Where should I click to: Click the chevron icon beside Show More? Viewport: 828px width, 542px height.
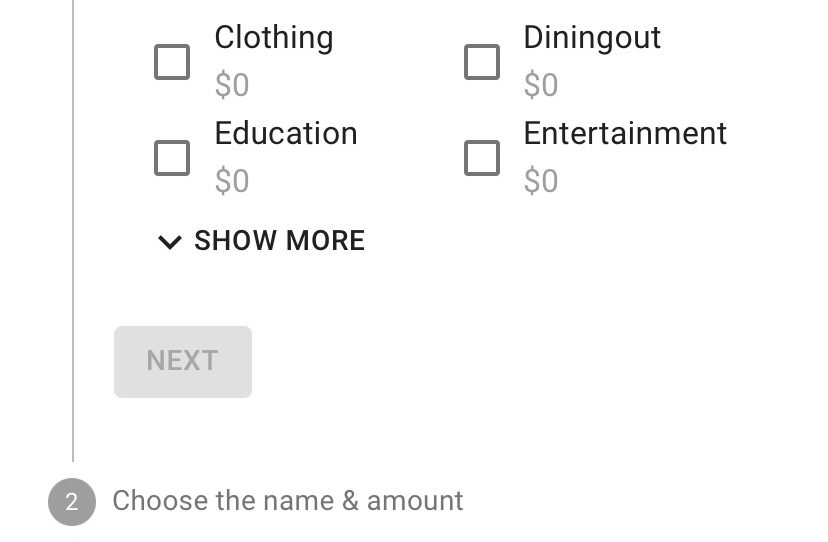[170, 242]
